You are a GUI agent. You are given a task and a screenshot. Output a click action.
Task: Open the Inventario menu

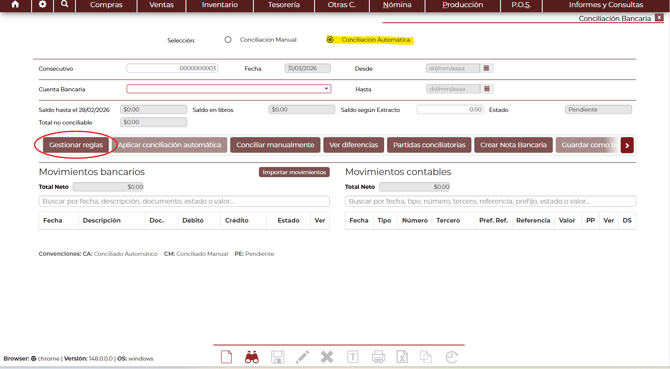pos(220,5)
